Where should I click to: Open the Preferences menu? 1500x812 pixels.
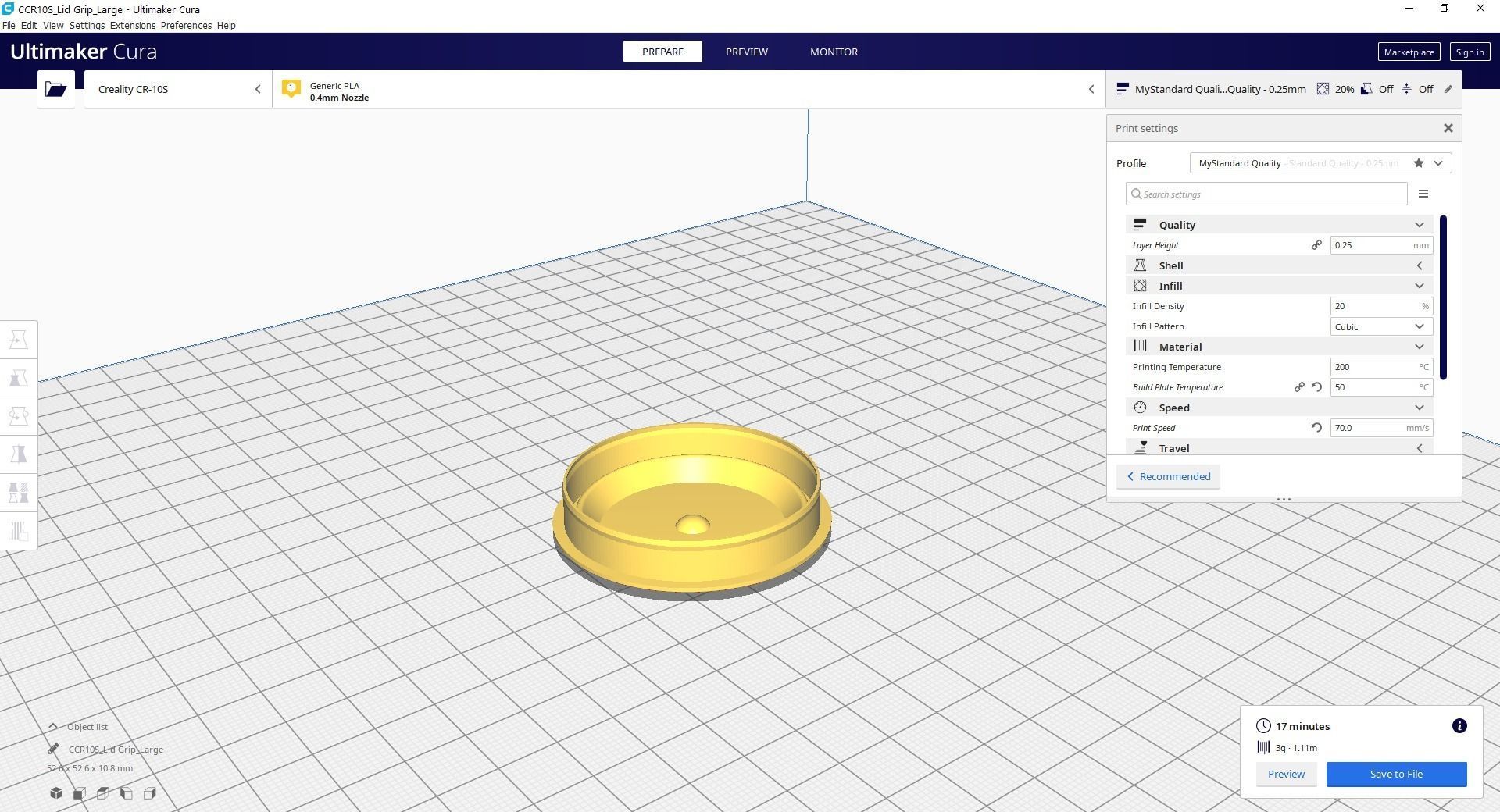tap(186, 25)
